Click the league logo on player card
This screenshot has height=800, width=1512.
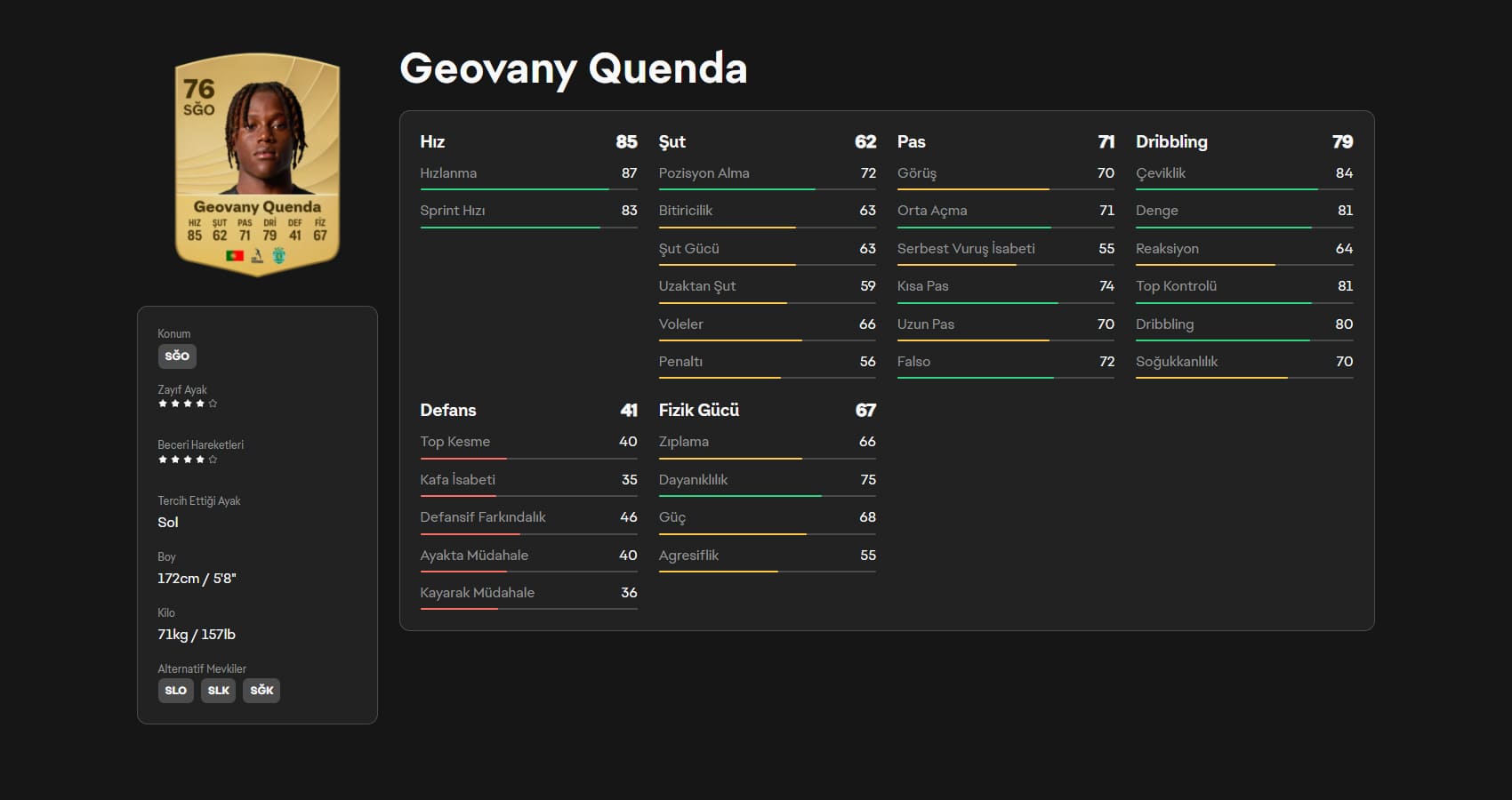coord(257,256)
